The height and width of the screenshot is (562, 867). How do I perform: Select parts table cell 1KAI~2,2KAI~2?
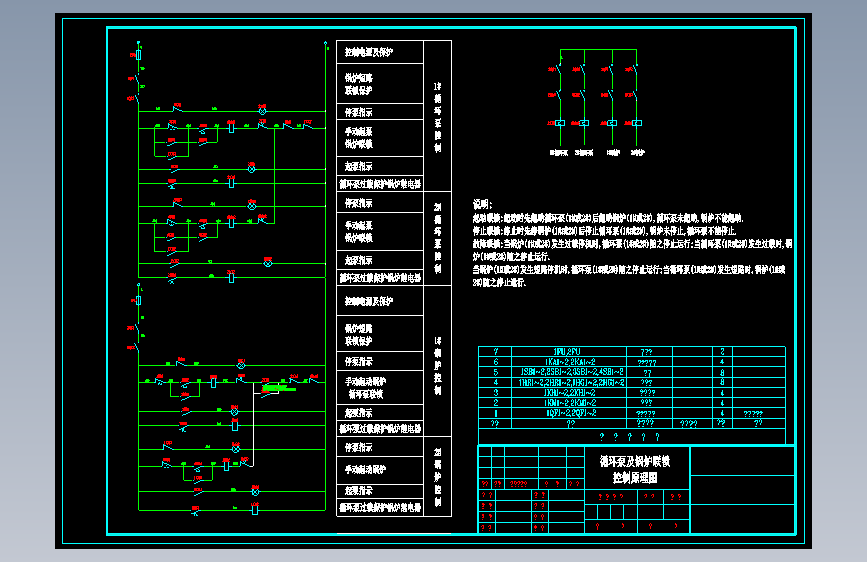tap(568, 362)
